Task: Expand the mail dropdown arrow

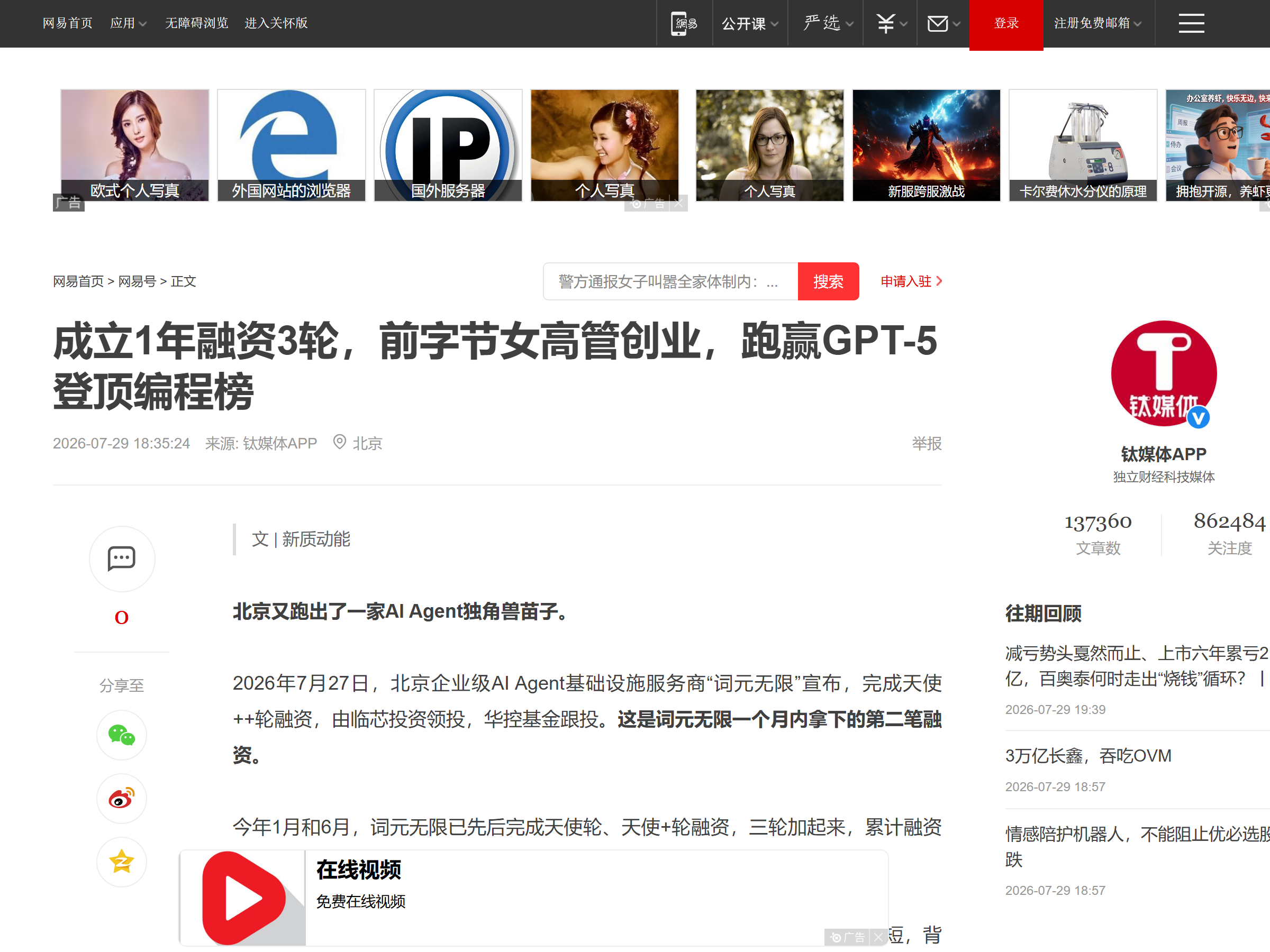Action: tap(956, 24)
